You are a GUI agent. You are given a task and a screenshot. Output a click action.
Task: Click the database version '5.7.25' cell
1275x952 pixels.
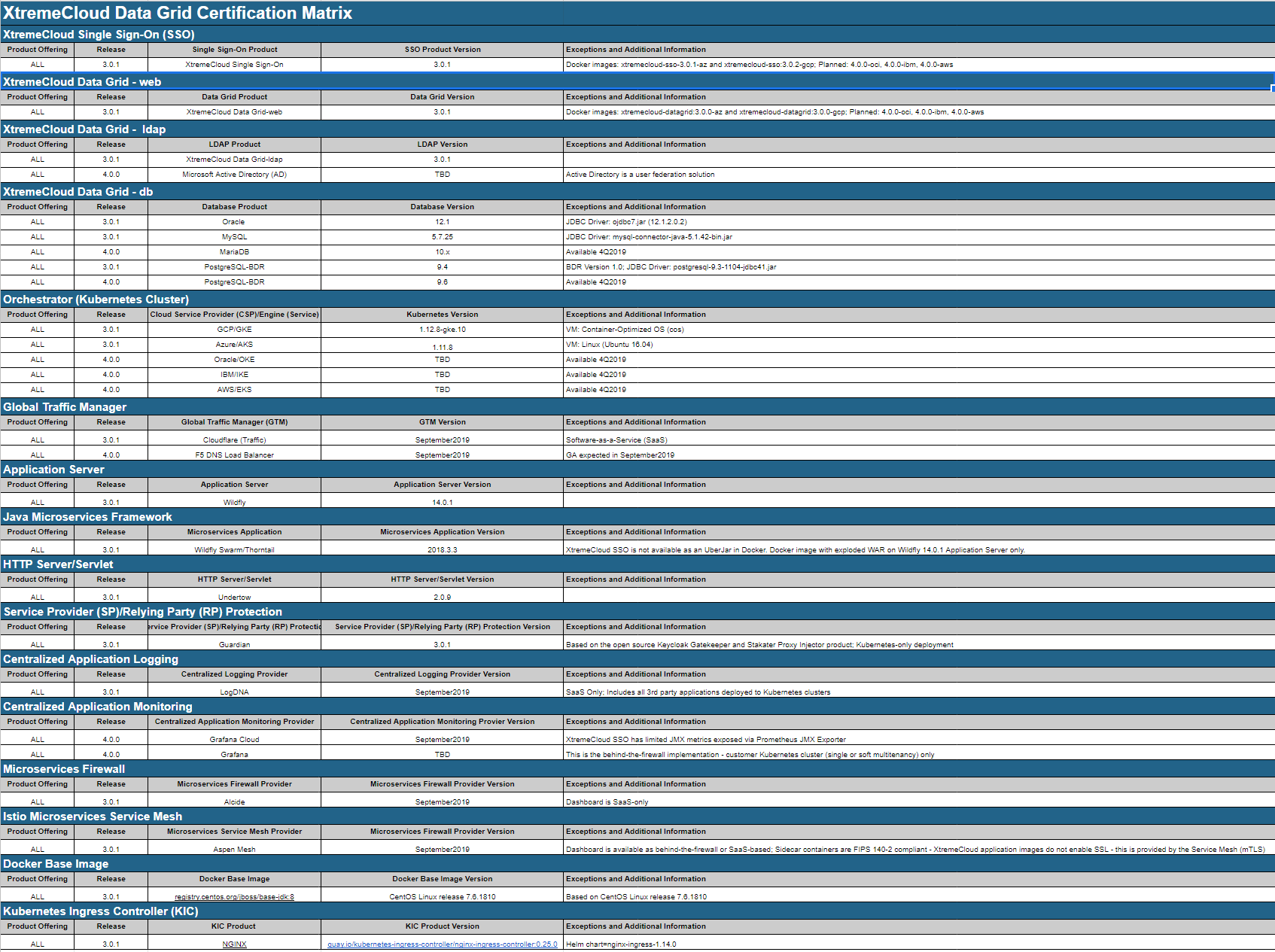(x=443, y=237)
